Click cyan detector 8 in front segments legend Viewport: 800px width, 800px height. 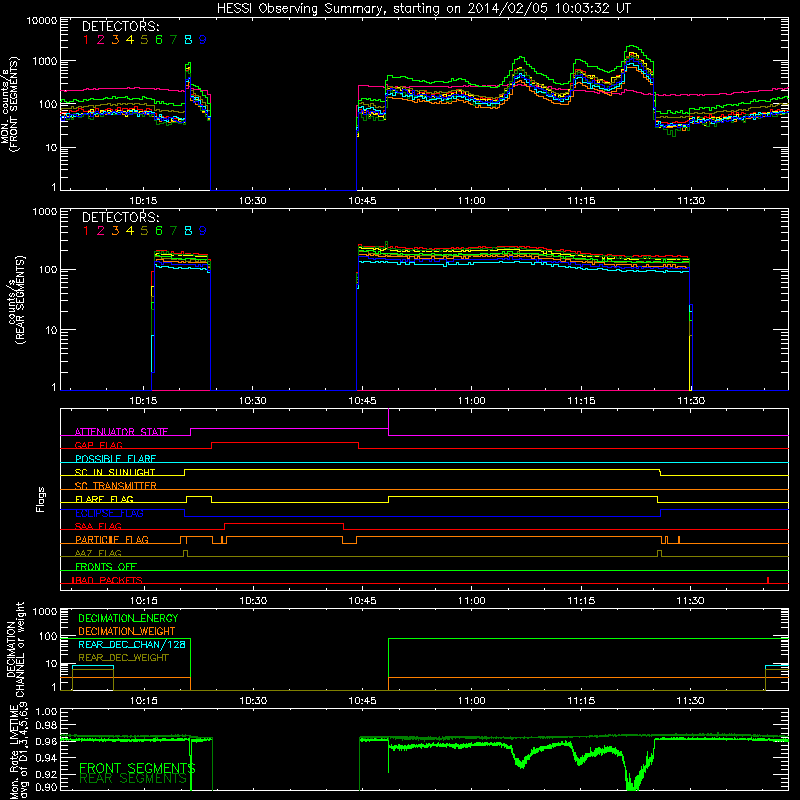(188, 40)
